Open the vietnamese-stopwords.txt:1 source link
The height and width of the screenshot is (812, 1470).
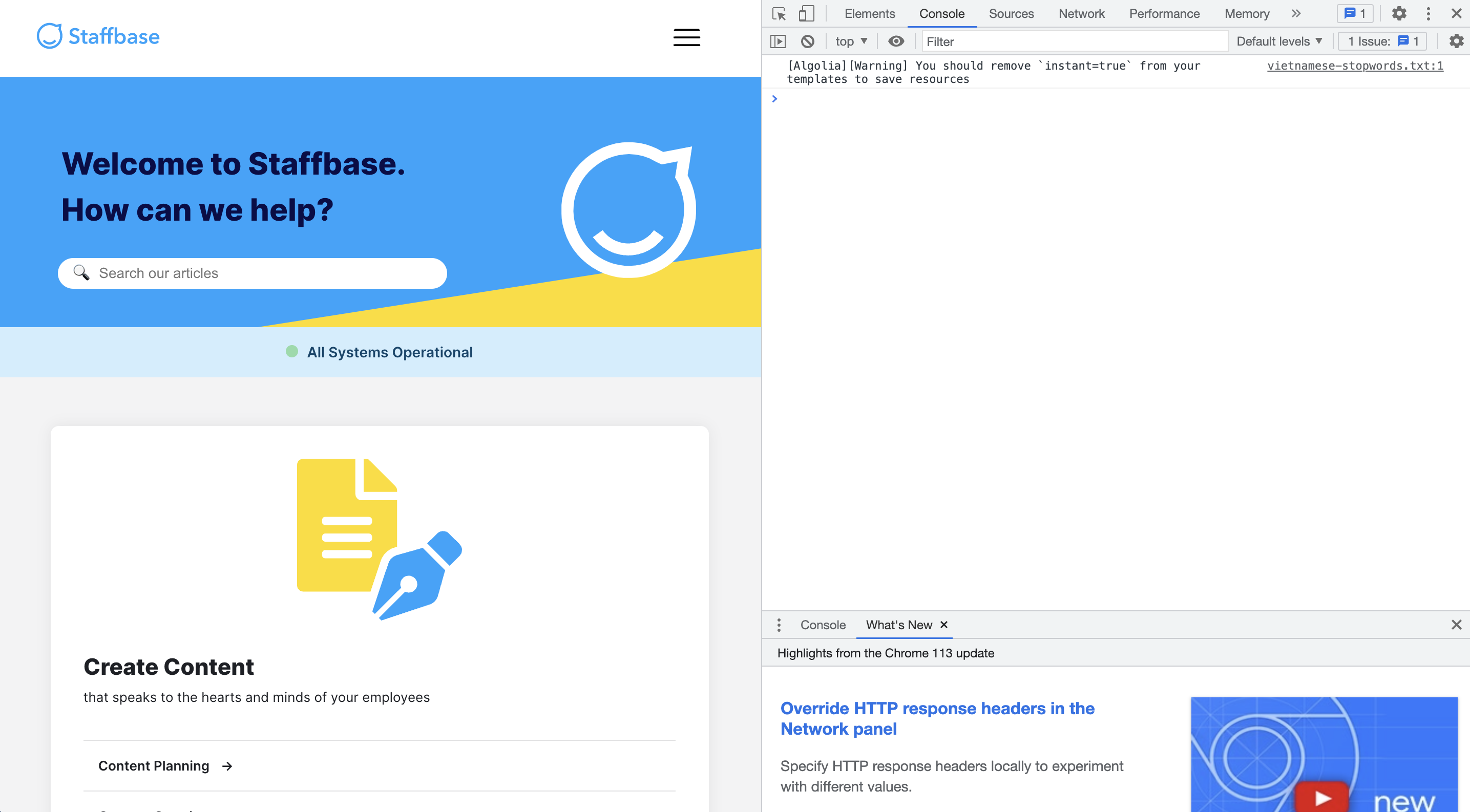1355,66
